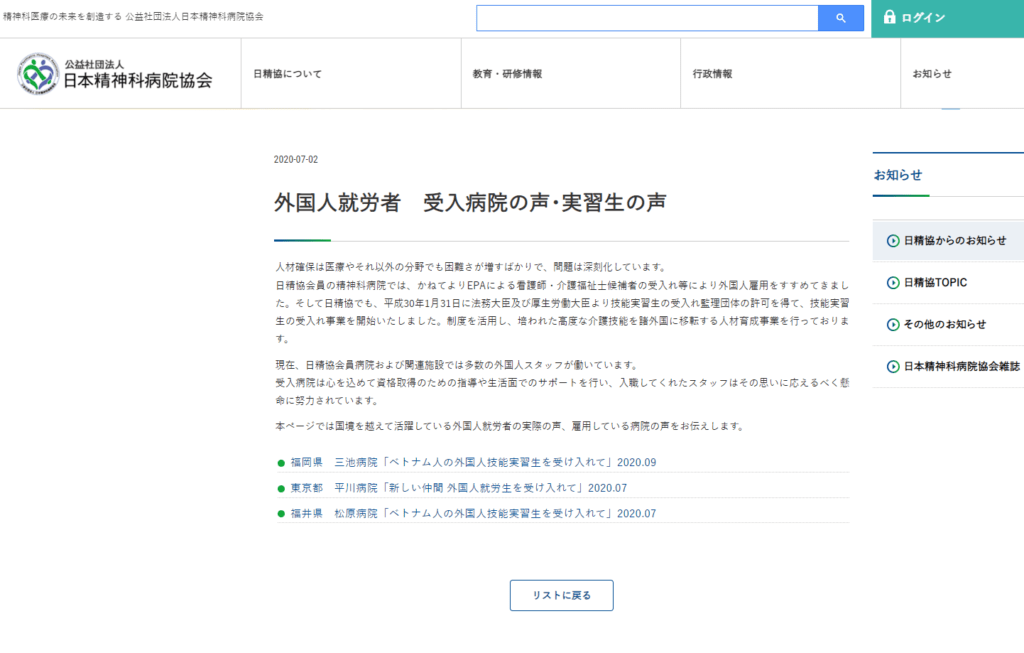The height and width of the screenshot is (653, 1024).
Task: Click the arrow icon beside 日本精神科病院協会雑誌
Action: tap(892, 367)
